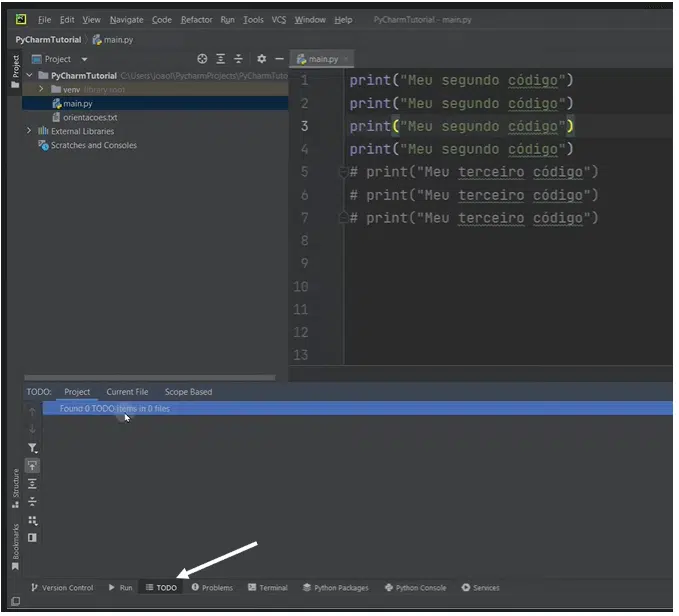Expand the External Libraries node
The height and width of the screenshot is (616, 679).
(29, 131)
